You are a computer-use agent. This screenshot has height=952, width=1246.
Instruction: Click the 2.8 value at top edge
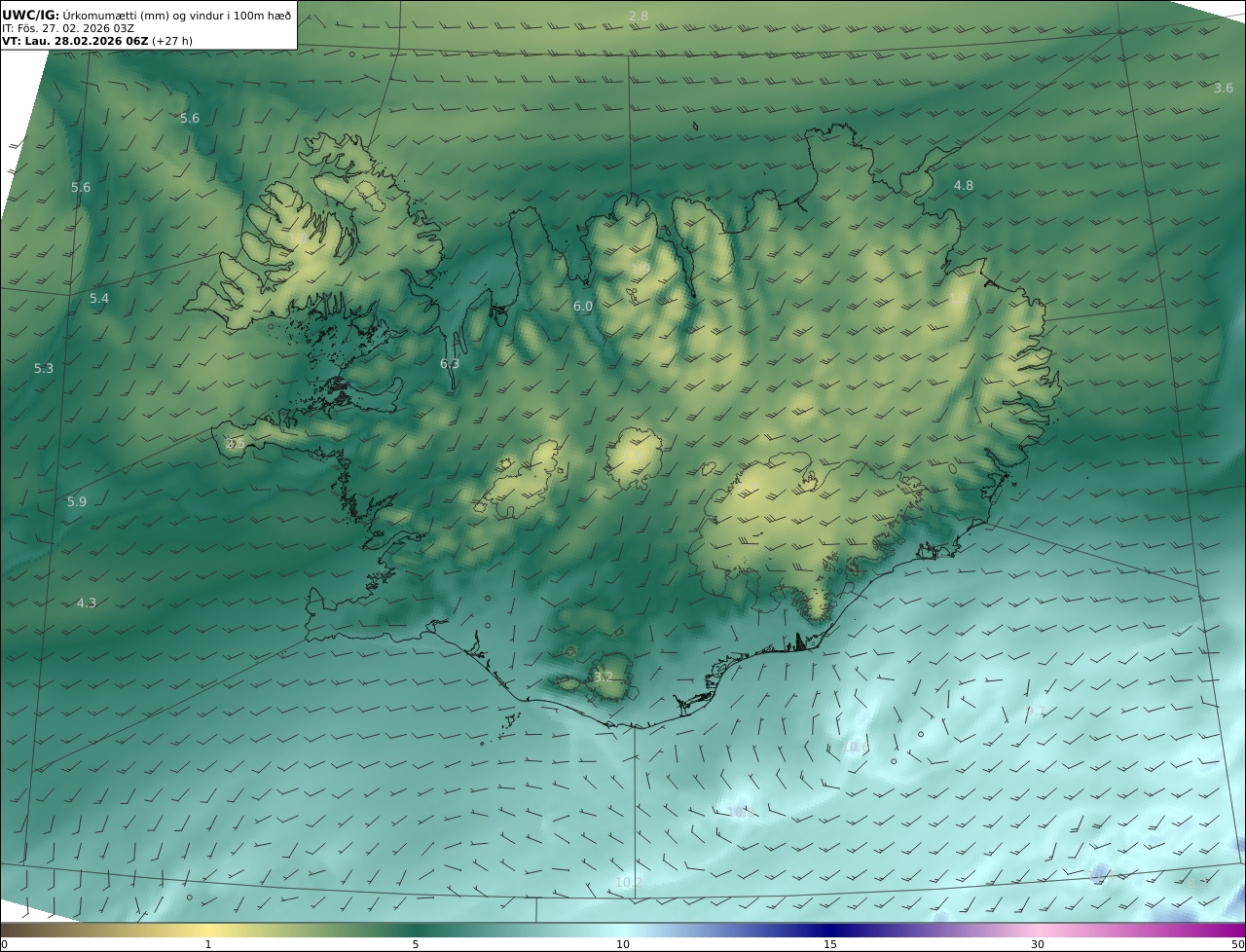click(639, 17)
